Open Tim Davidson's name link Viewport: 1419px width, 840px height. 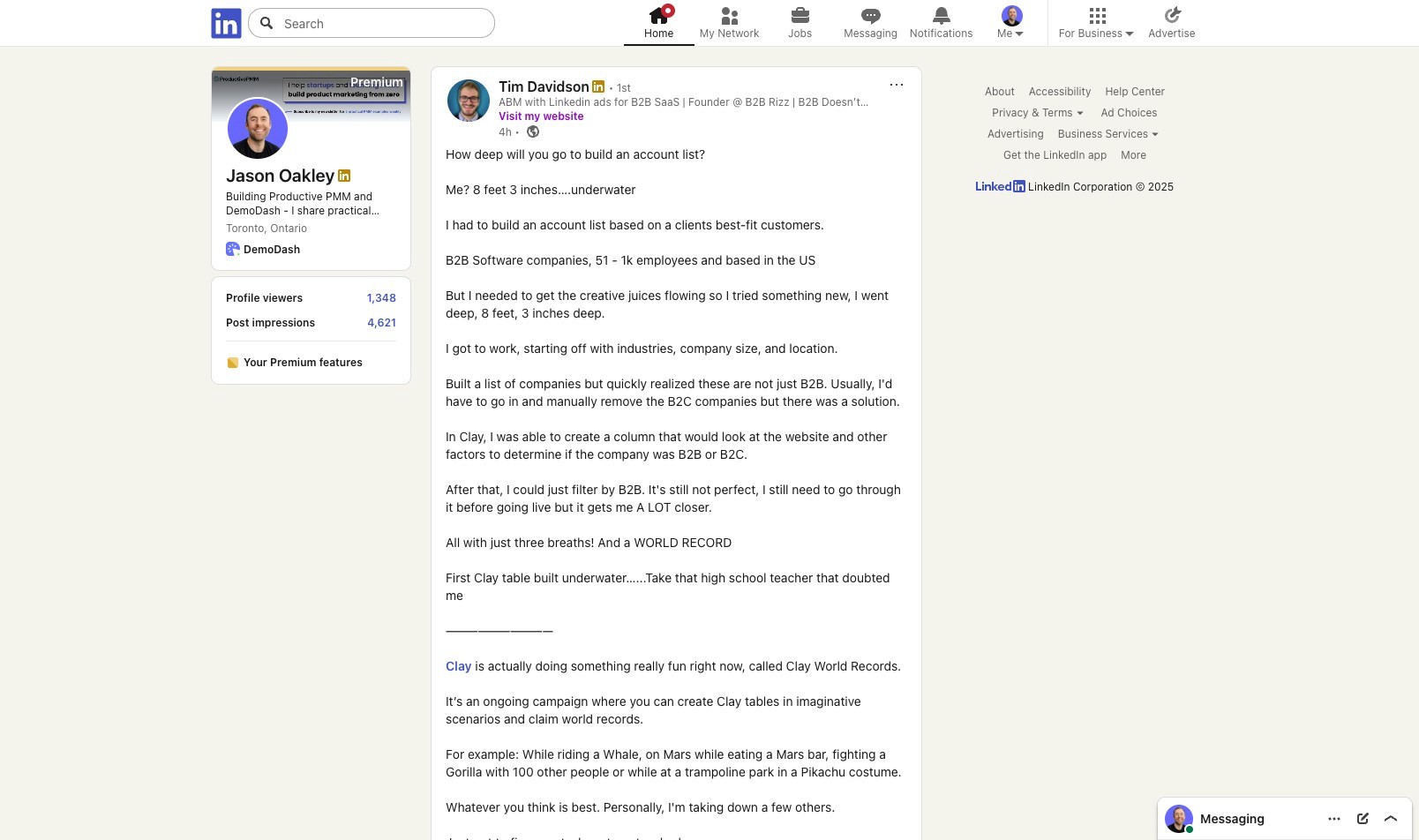coord(544,86)
